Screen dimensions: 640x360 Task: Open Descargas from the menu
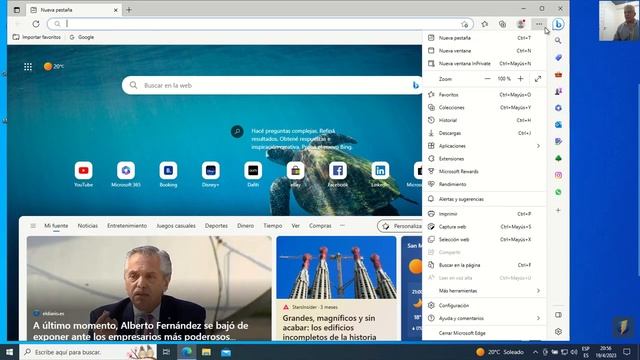pos(484,133)
